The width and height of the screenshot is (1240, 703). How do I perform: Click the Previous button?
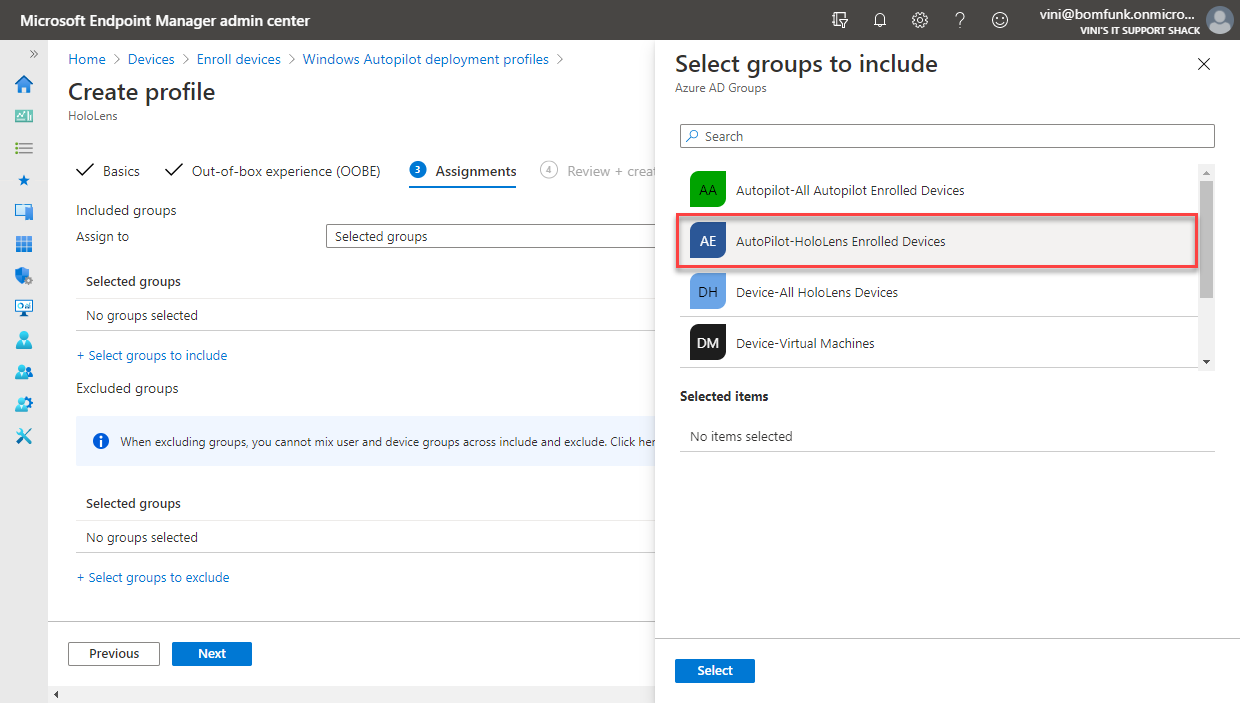[114, 653]
